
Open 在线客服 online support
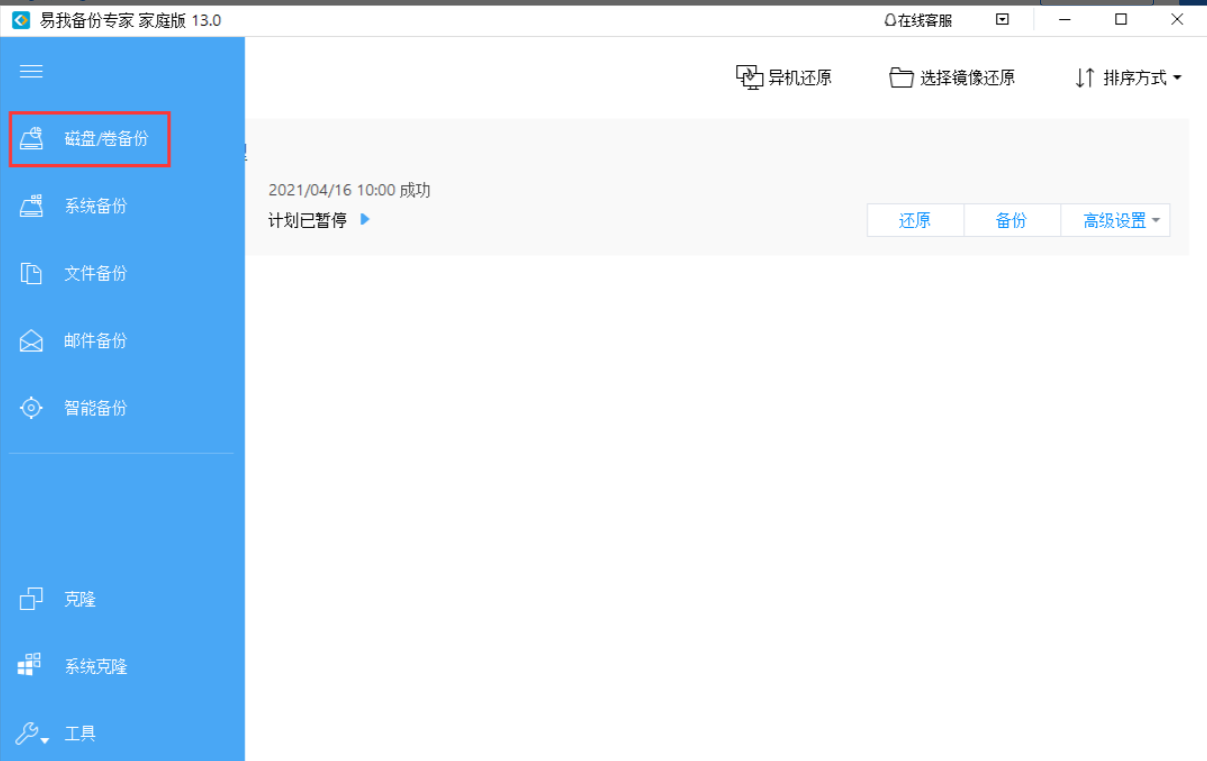(x=918, y=20)
